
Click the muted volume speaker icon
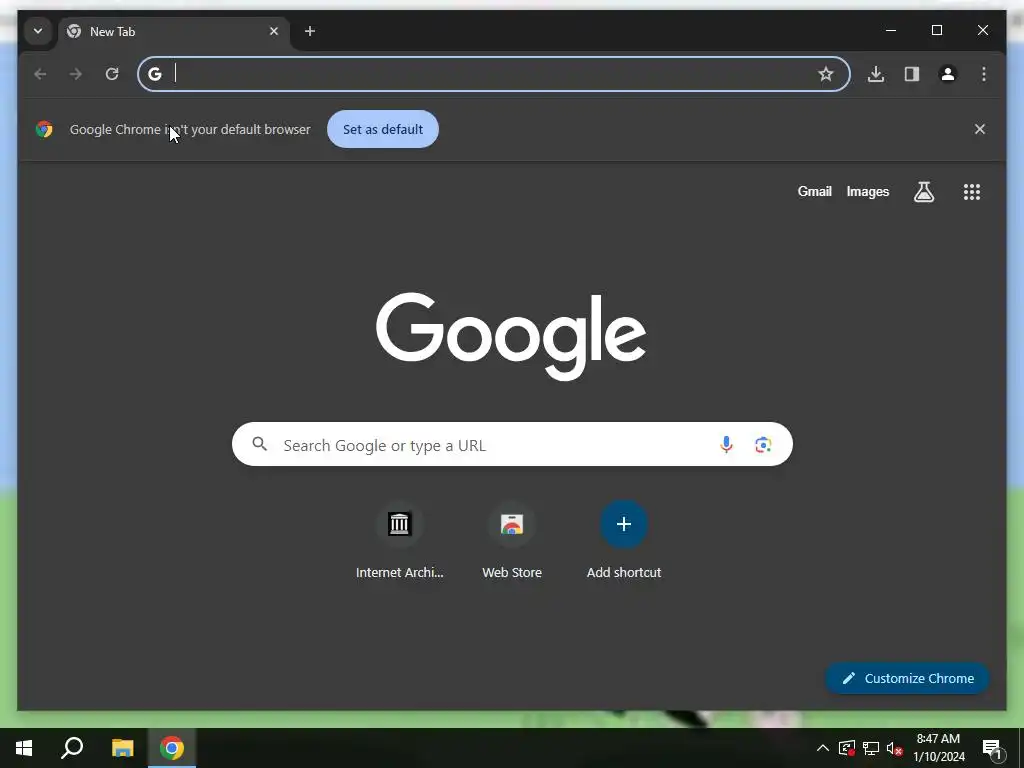(x=894, y=748)
